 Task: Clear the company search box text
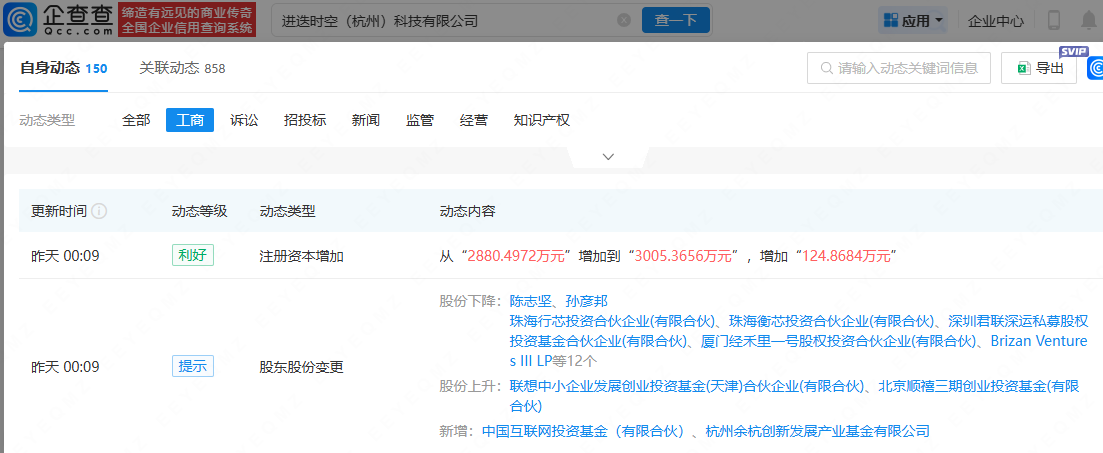click(x=624, y=20)
